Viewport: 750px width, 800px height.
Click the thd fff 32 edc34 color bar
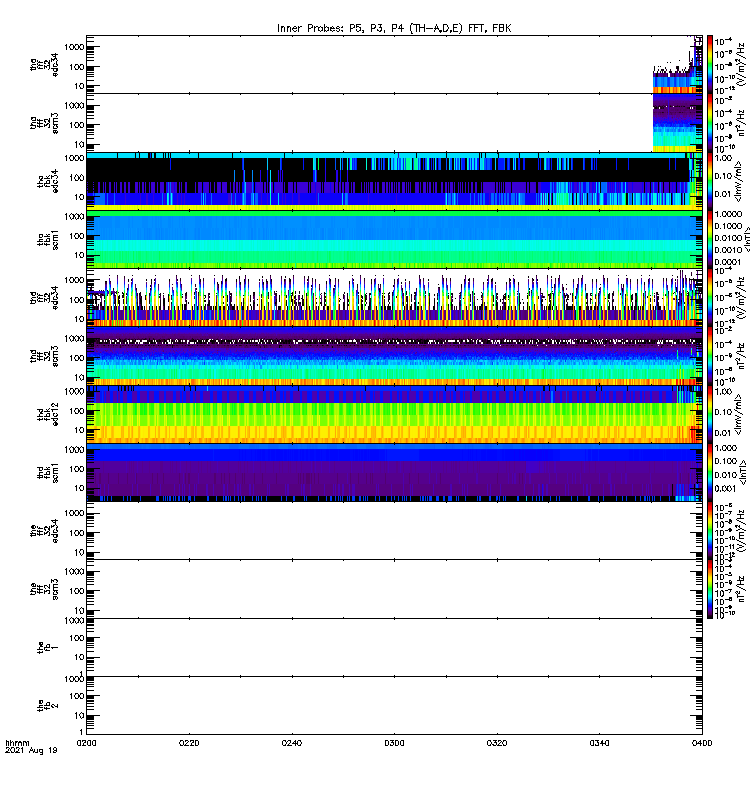tap(710, 297)
